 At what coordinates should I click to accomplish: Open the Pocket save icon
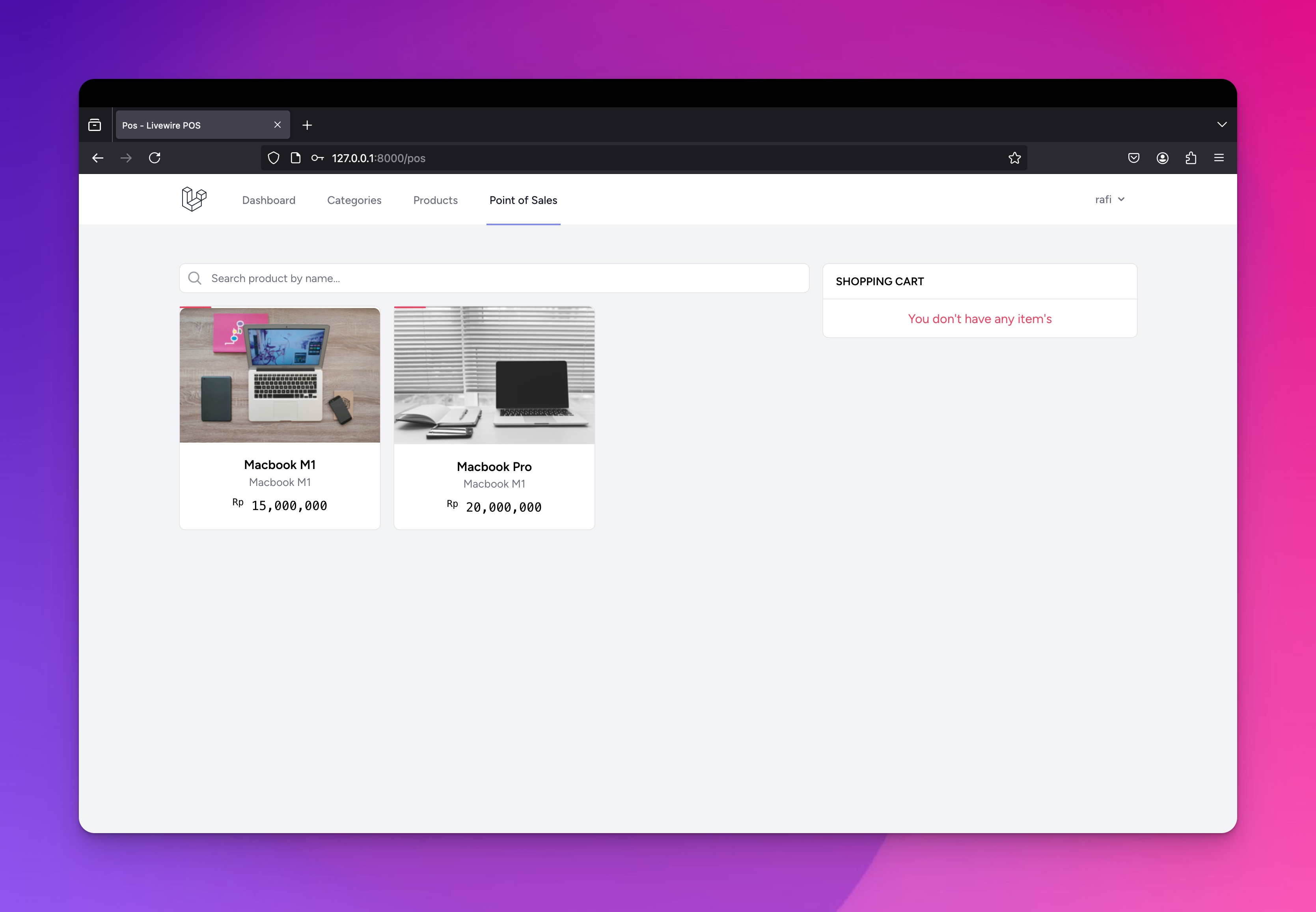tap(1133, 158)
